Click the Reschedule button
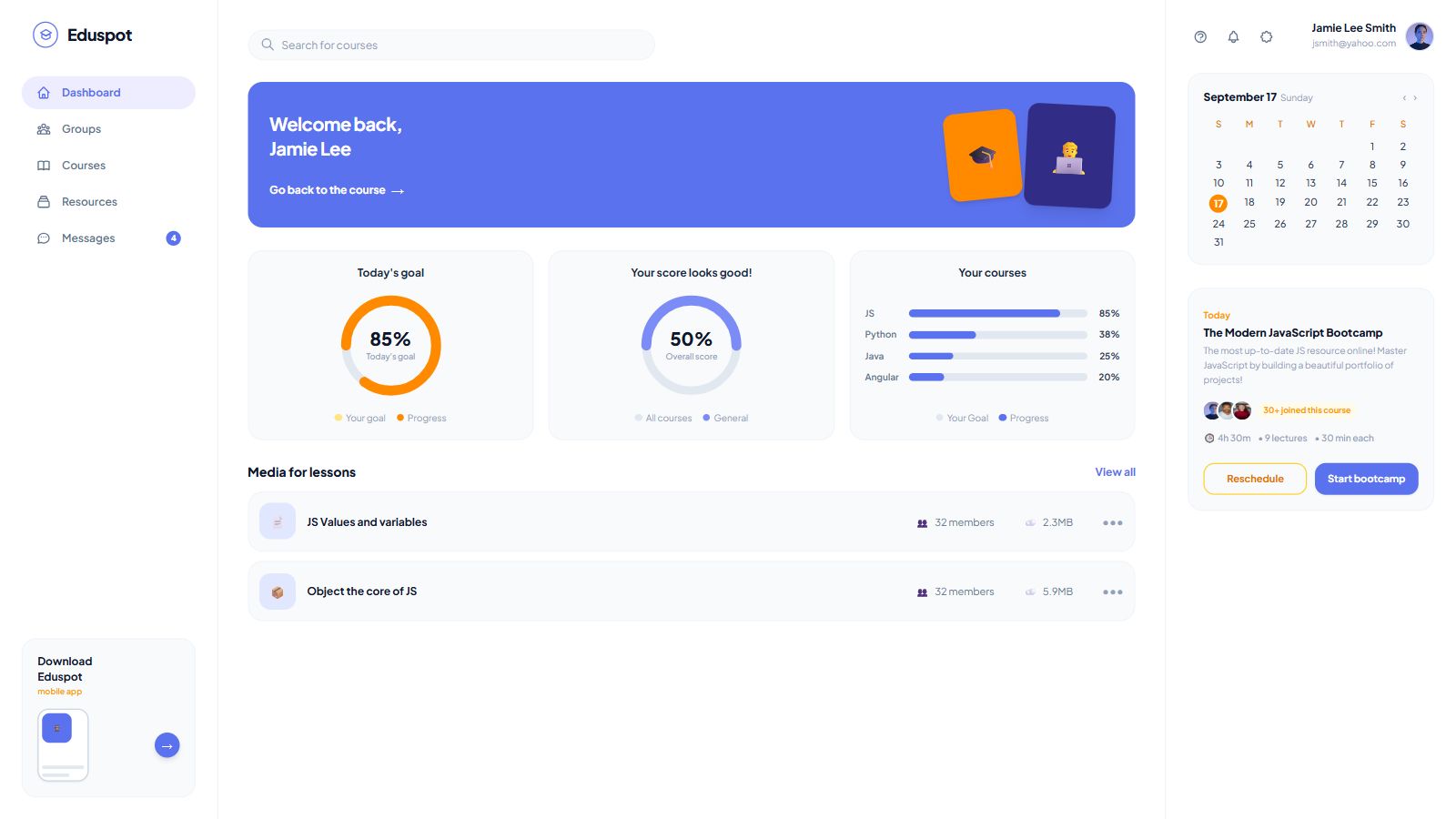Screen dimensions: 1456x819 pyautogui.click(x=1255, y=479)
